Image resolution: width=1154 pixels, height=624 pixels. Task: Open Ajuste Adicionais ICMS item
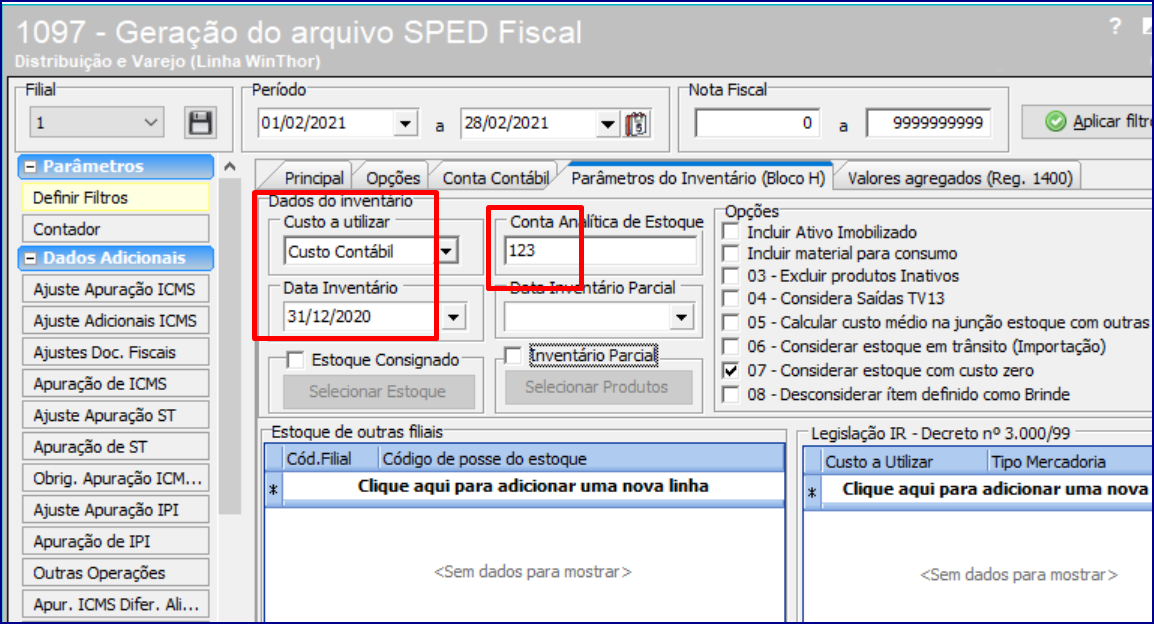pyautogui.click(x=116, y=321)
